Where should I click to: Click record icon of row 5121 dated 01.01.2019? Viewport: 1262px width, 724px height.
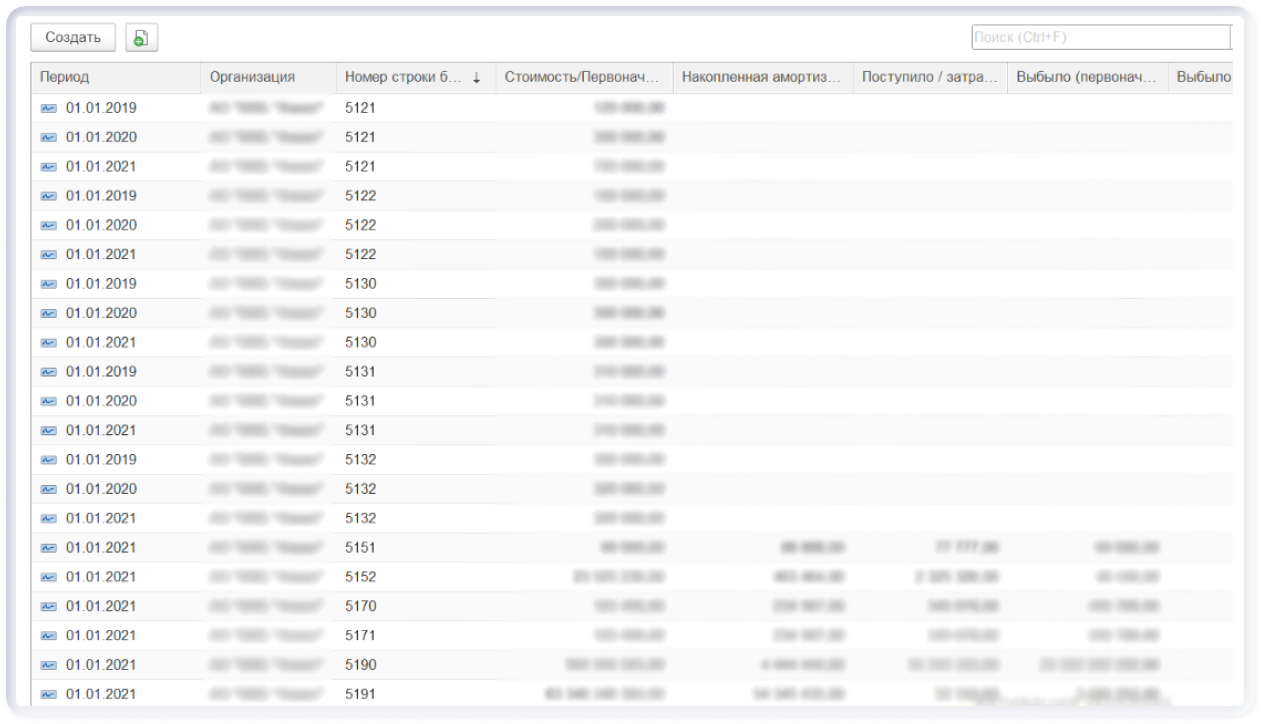pos(49,108)
